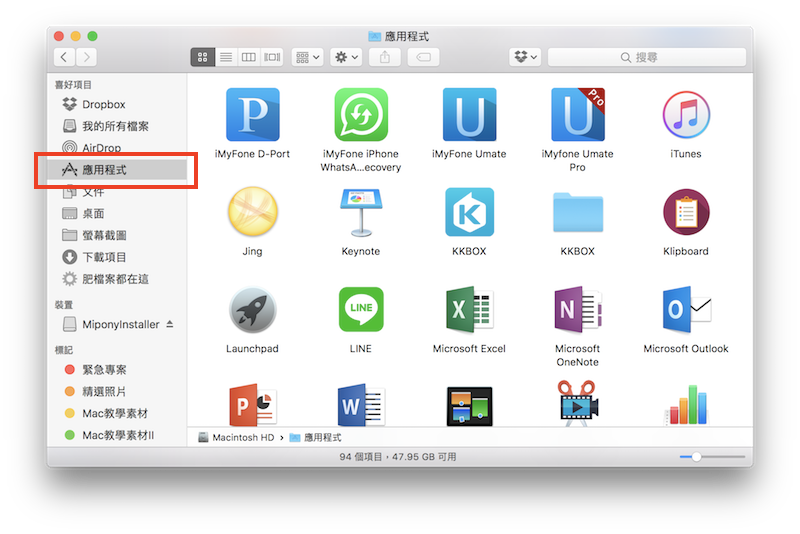Open the gear action menu

346,57
